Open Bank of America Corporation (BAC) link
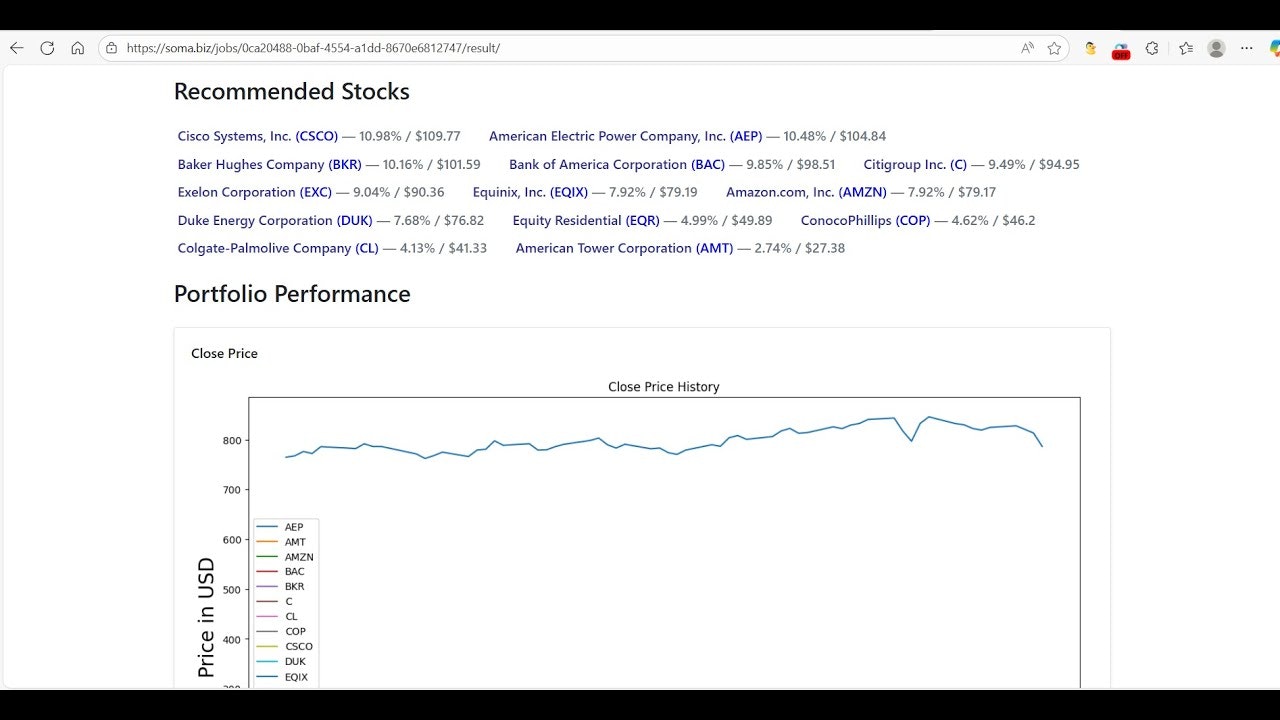The image size is (1280, 720). pos(617,164)
